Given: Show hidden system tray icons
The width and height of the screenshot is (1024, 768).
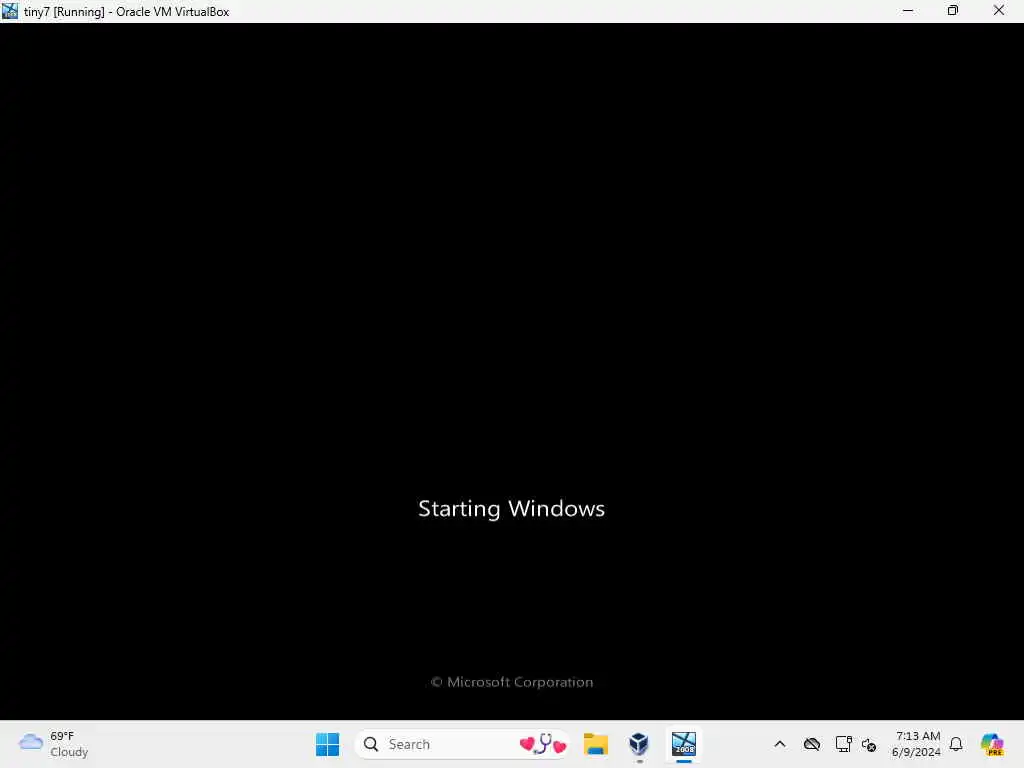Looking at the screenshot, I should [780, 744].
